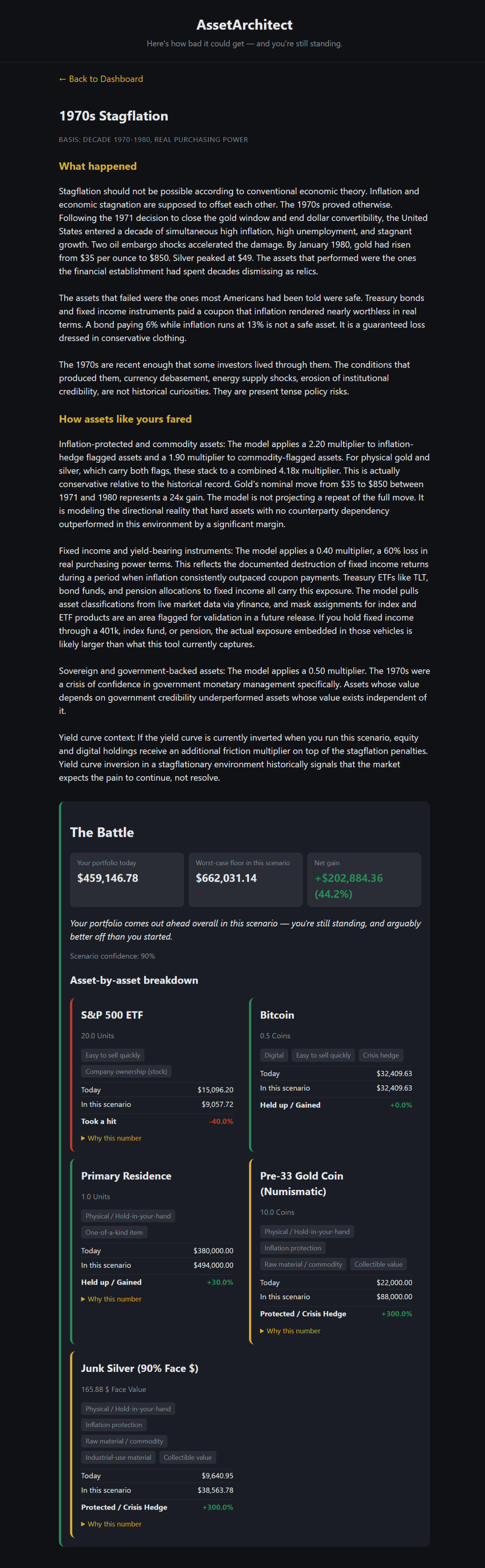The image size is (485, 1568).
Task: Expand Pre-33 Gold Coin Why this number
Action: pyautogui.click(x=290, y=1330)
